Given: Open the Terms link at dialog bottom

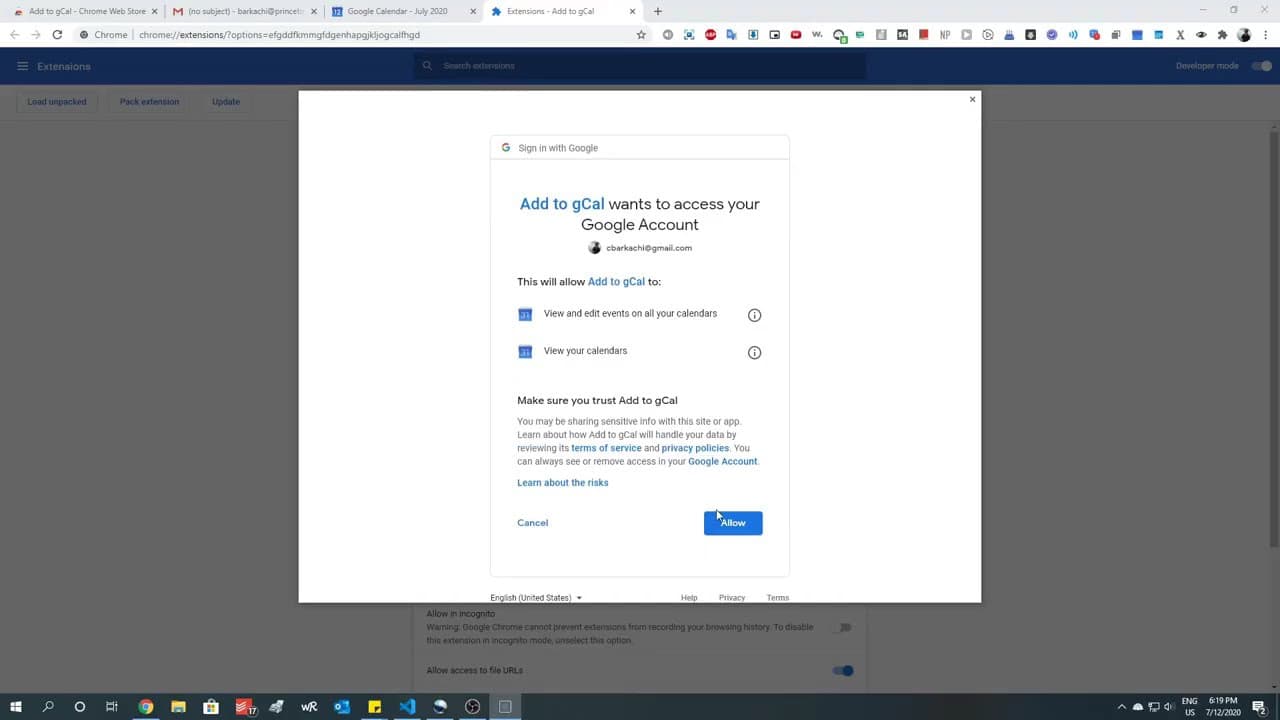Looking at the screenshot, I should 778,598.
